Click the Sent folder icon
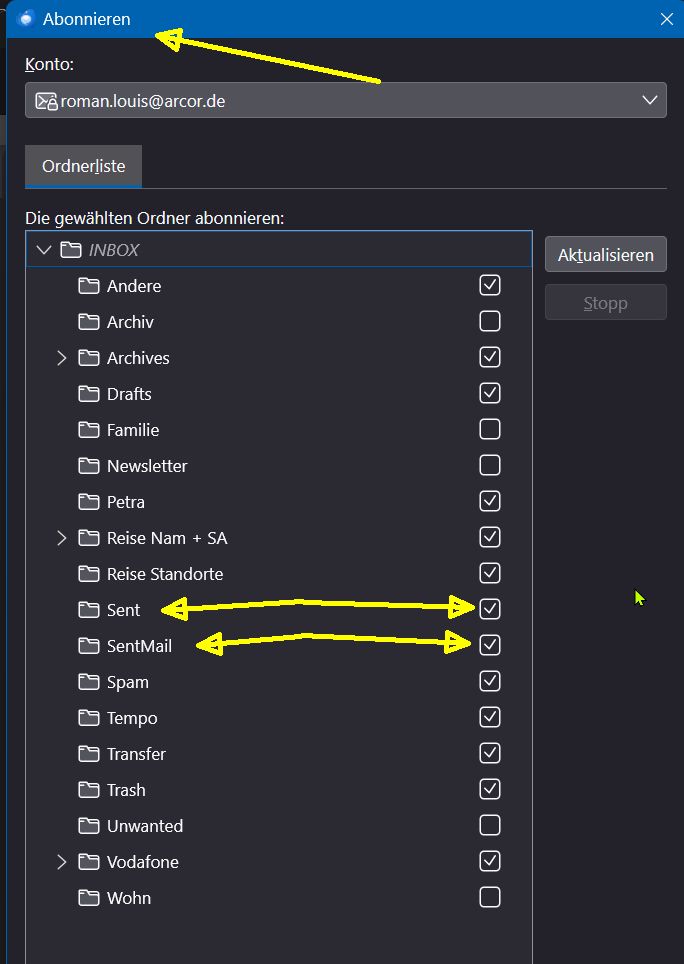The height and width of the screenshot is (964, 684). tap(89, 610)
